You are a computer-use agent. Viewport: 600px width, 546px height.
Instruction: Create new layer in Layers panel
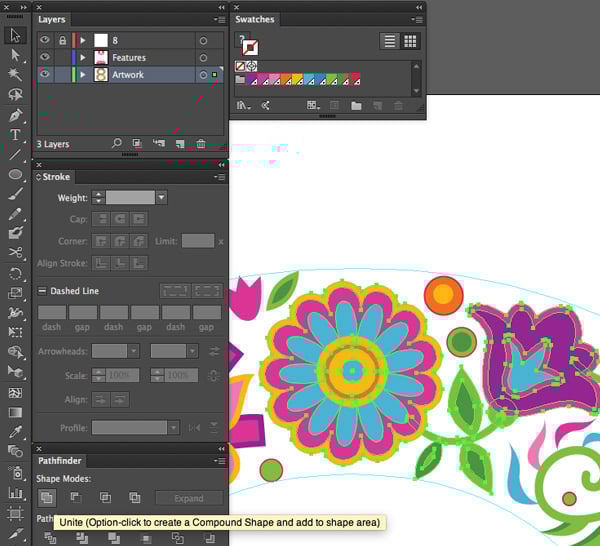180,144
